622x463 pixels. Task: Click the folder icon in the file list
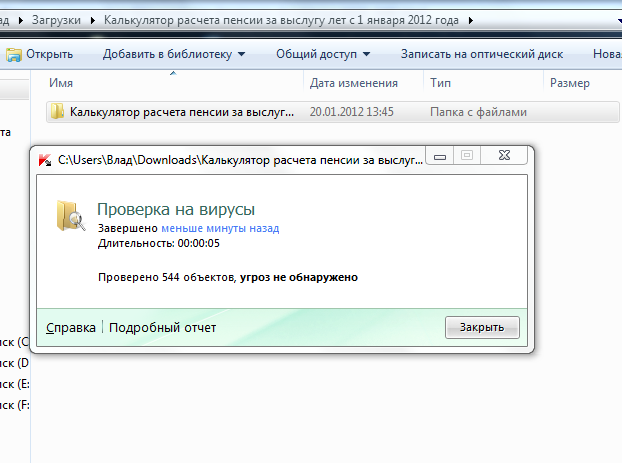58,112
